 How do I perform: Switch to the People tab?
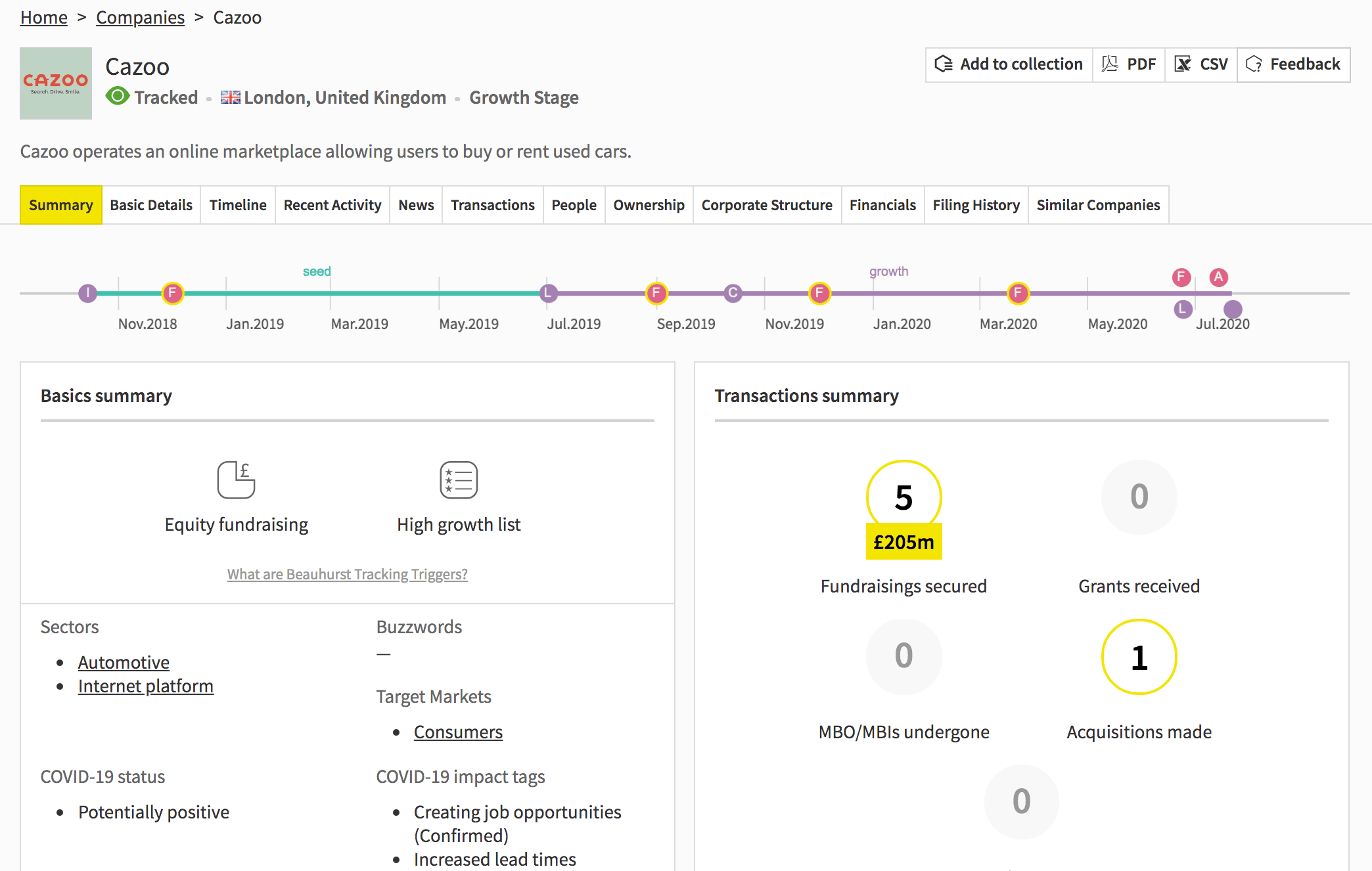(574, 205)
